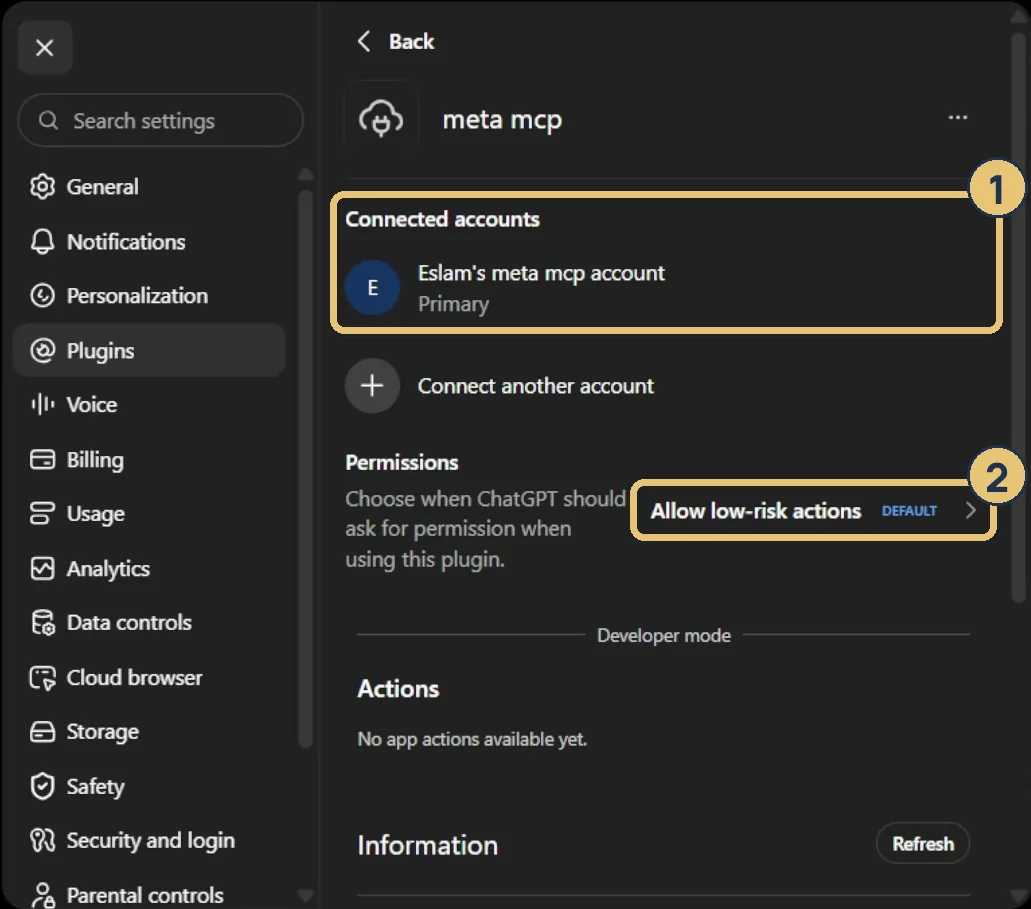Click the Permissions heading
Viewport: 1031px width, 909px height.
tap(402, 462)
